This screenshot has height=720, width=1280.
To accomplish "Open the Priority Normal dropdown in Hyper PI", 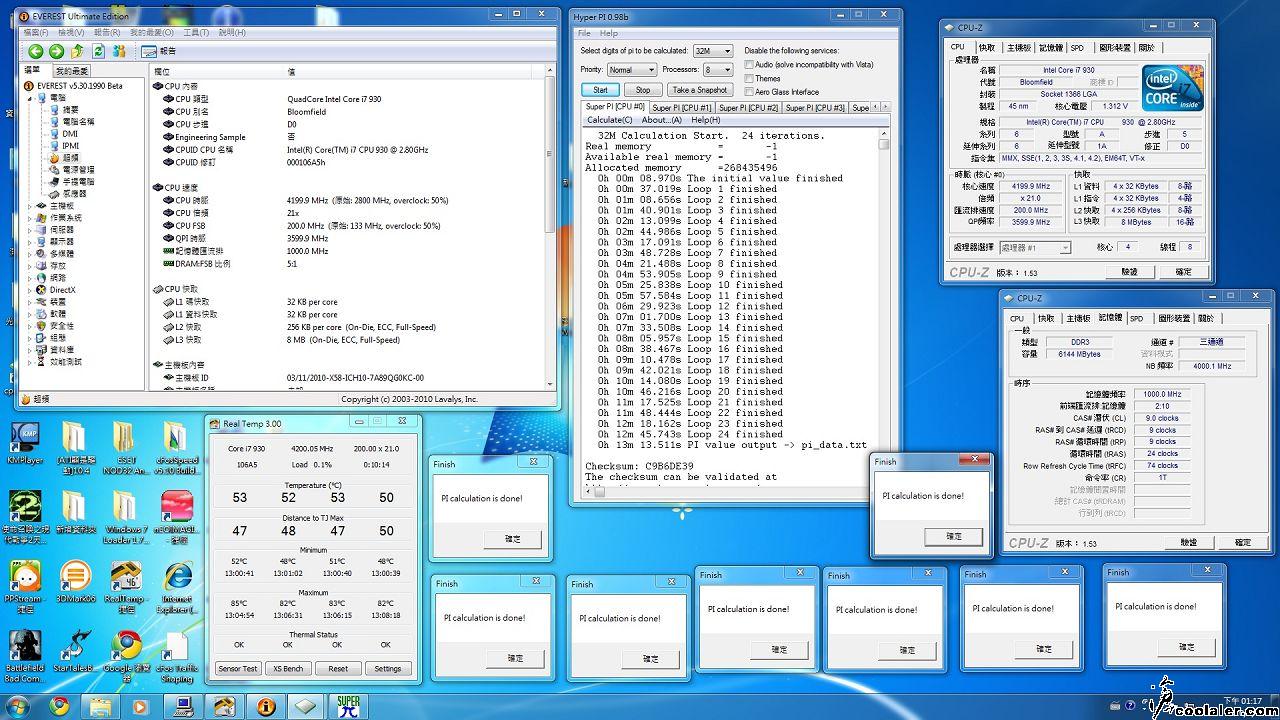I will pos(631,70).
